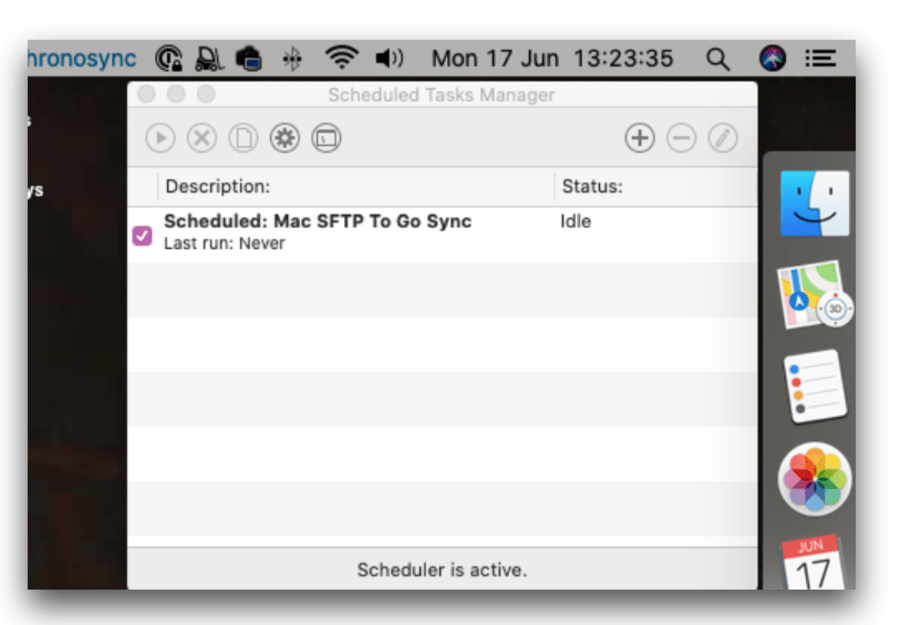
Task: Open Spotlight search from the menu bar
Action: tap(718, 58)
